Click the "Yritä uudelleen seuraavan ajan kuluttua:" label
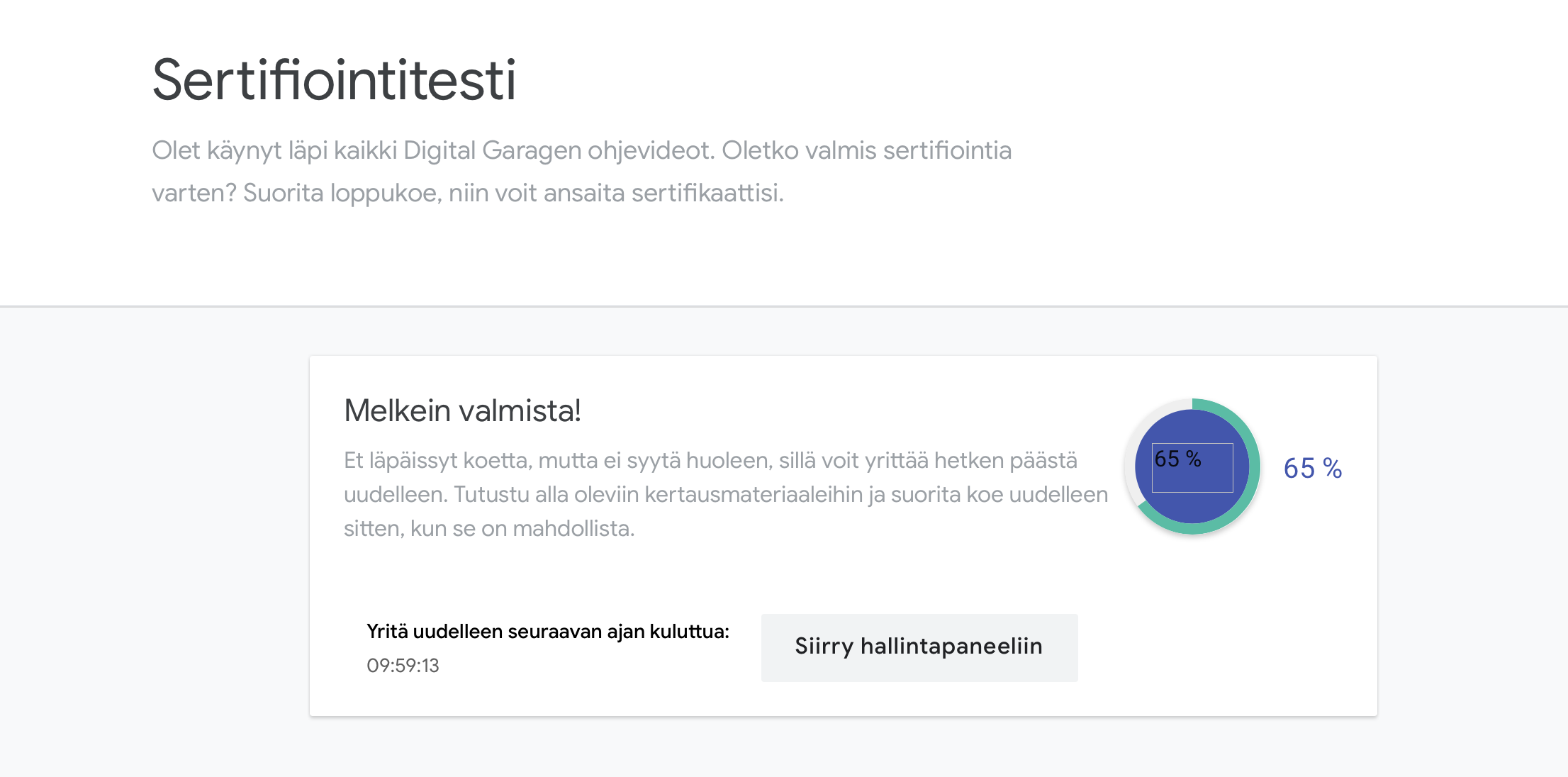Screen dimensions: 1568x777 (x=547, y=632)
